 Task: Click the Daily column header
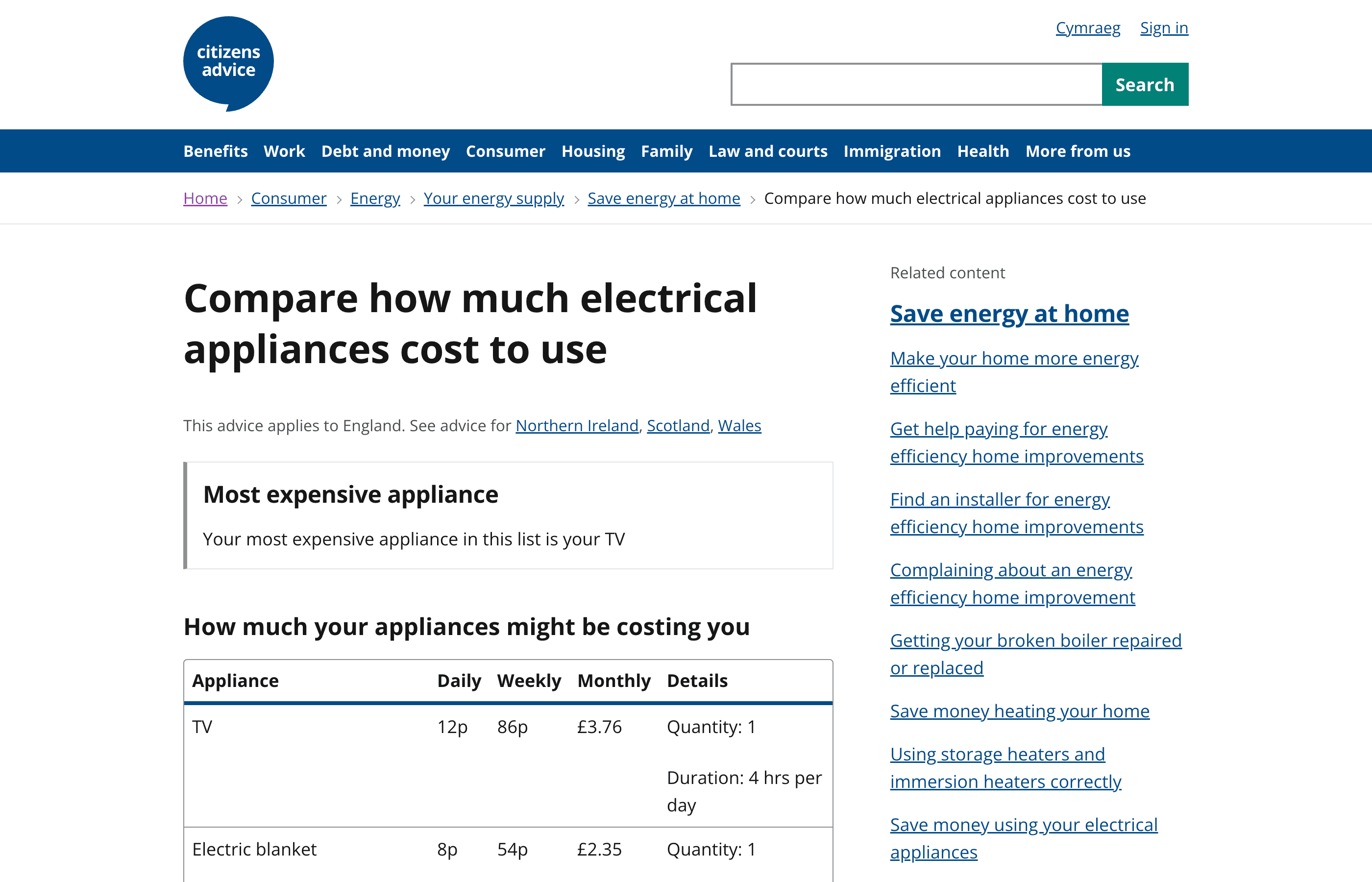pyautogui.click(x=459, y=681)
